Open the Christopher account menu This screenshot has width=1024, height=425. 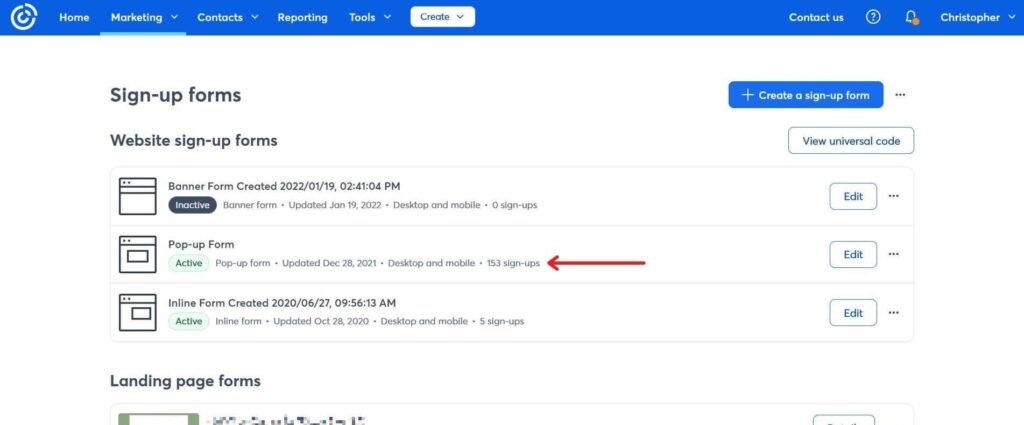click(978, 18)
